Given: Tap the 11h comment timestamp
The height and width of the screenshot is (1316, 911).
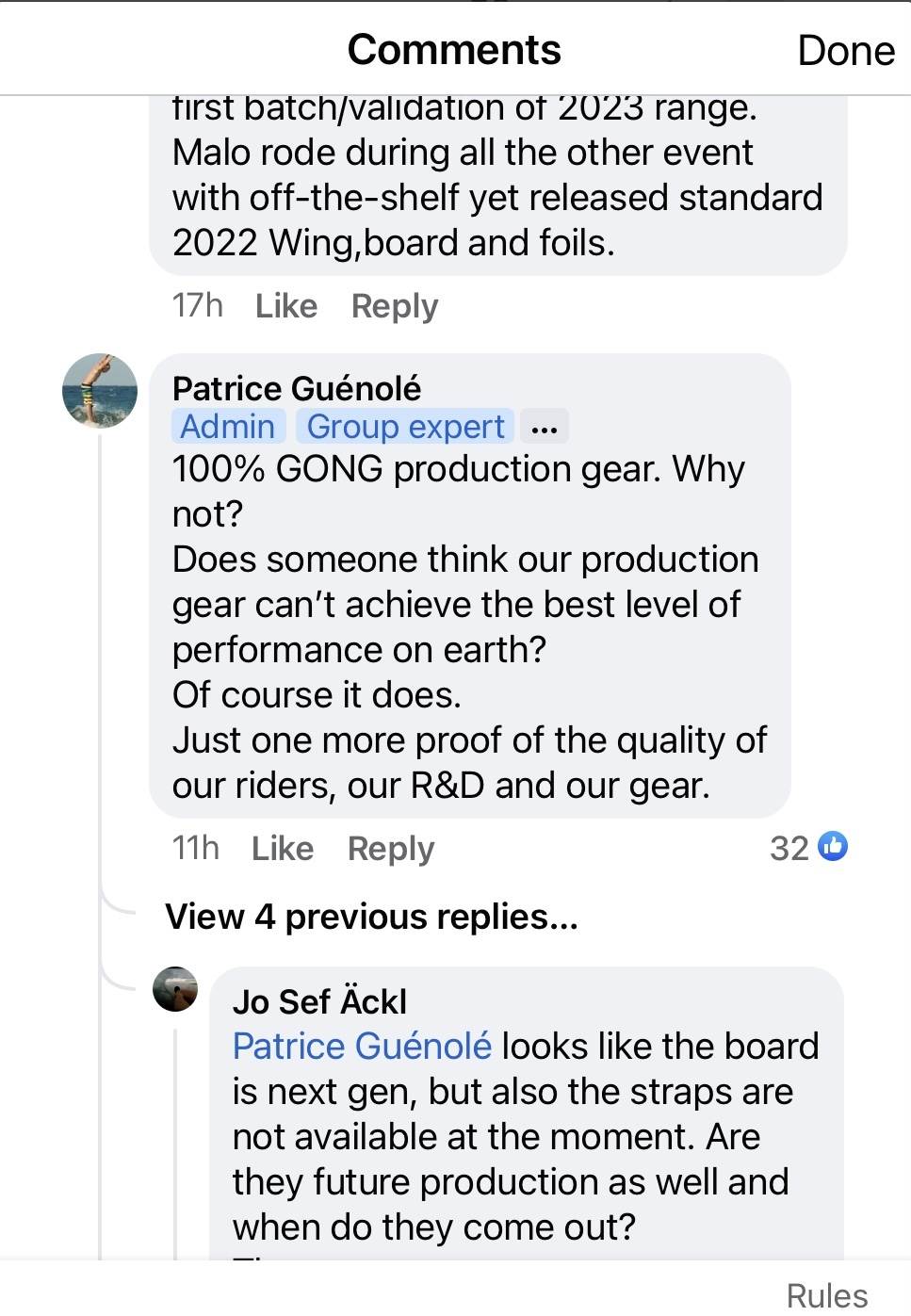Looking at the screenshot, I should point(195,849).
